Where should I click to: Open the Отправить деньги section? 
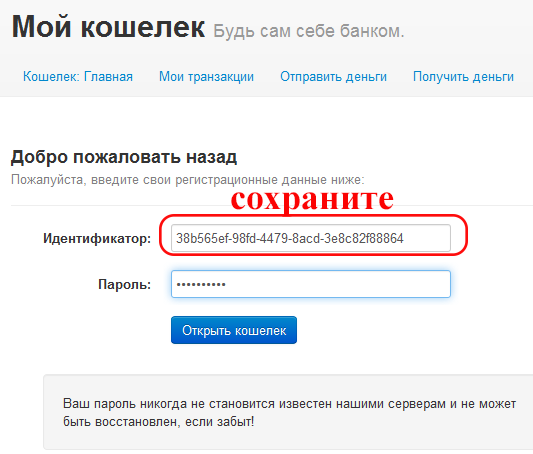pyautogui.click(x=333, y=77)
